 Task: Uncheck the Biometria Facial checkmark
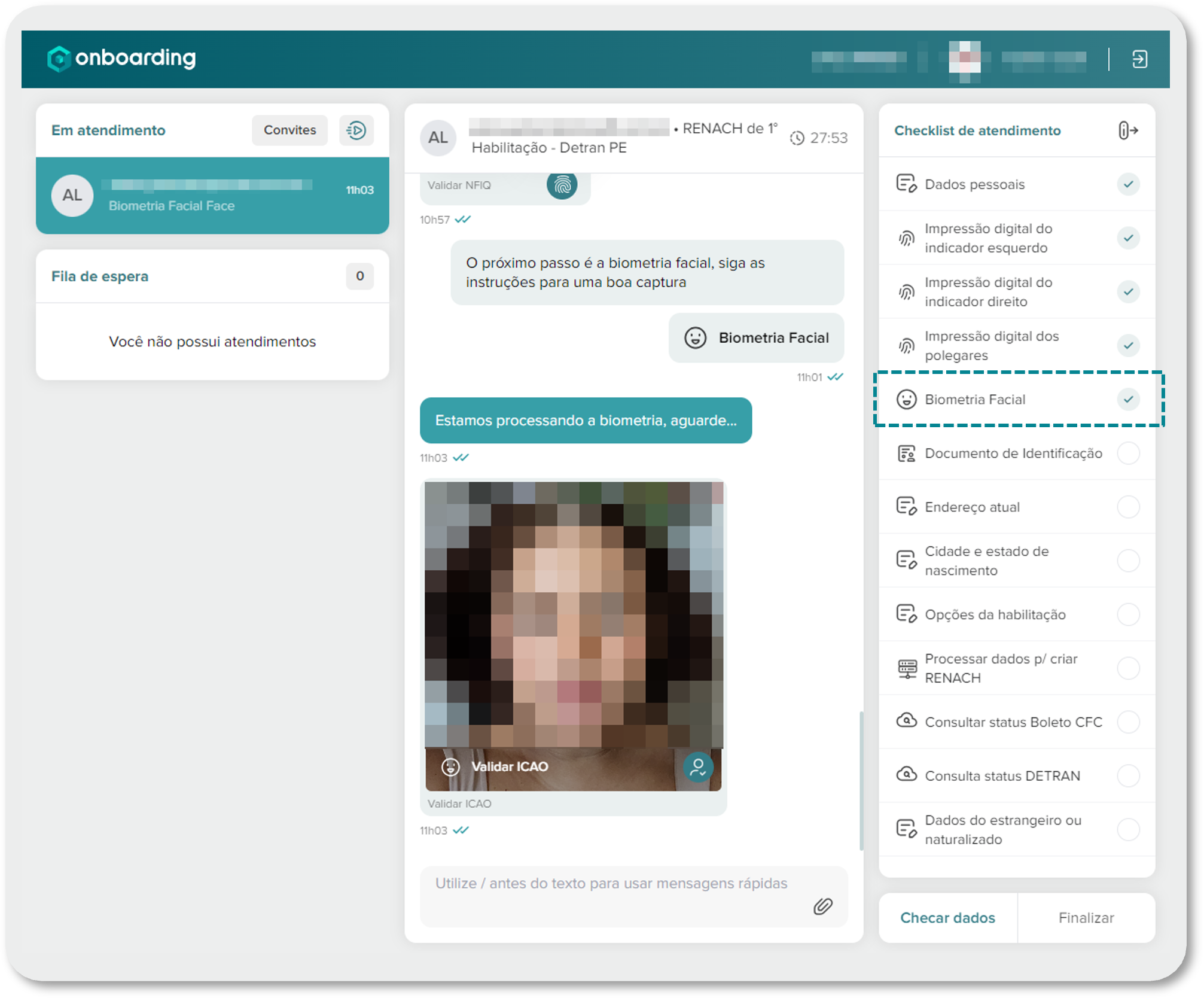(x=1128, y=400)
